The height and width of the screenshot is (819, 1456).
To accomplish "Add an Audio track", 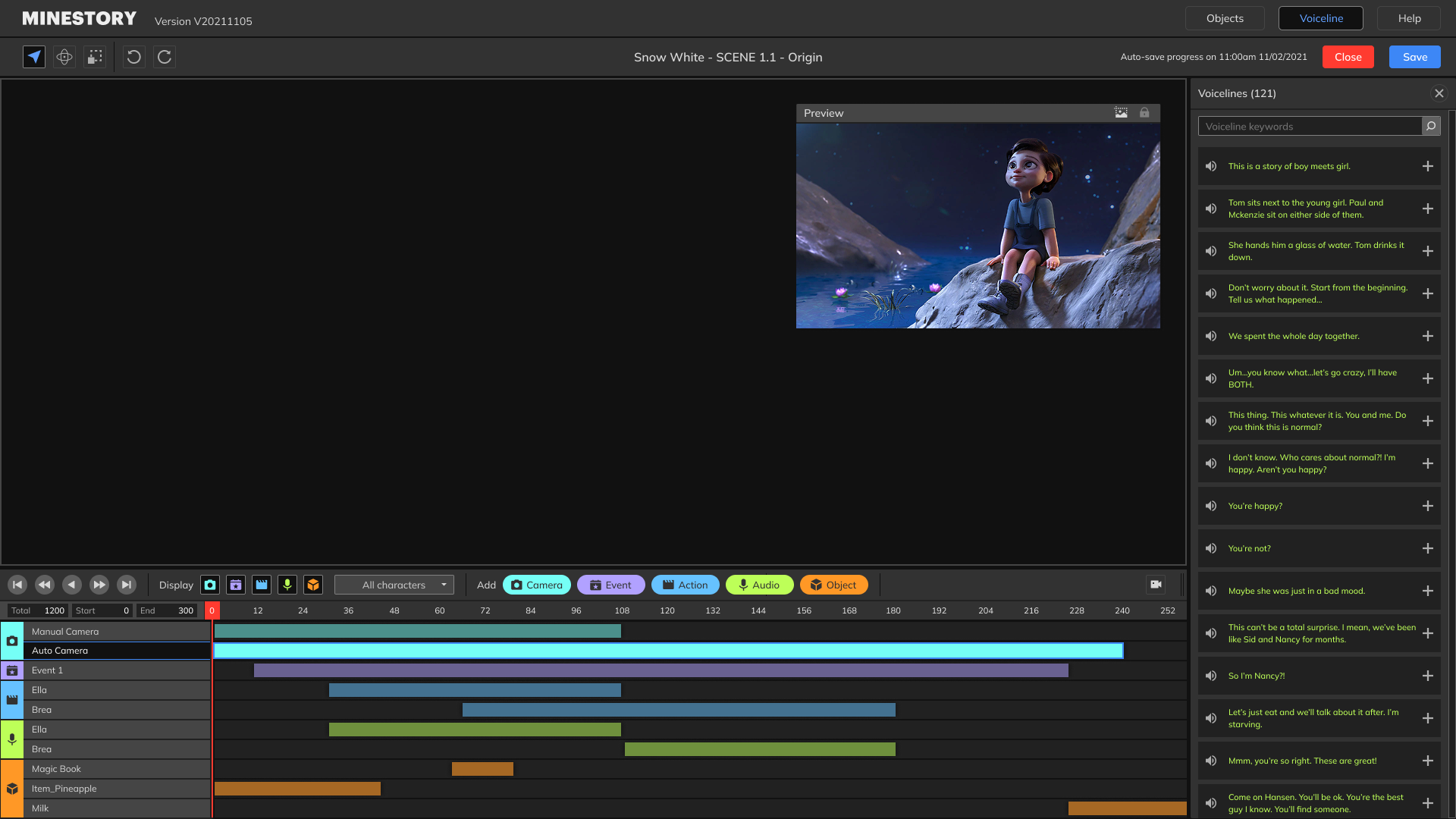I will [x=760, y=585].
